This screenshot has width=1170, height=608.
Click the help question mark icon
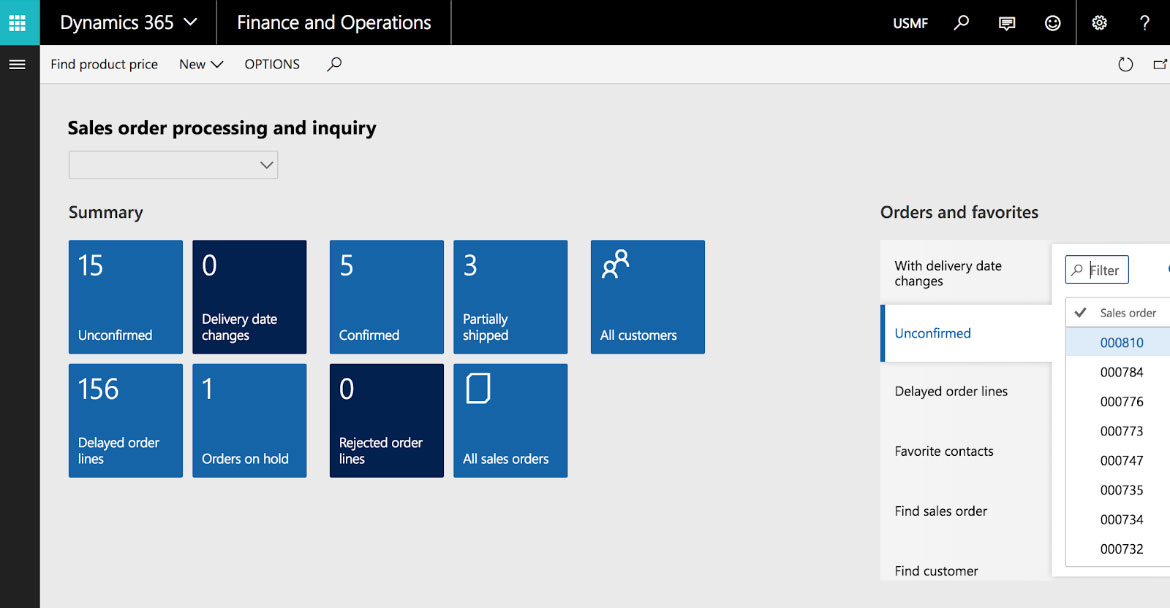coord(1145,23)
